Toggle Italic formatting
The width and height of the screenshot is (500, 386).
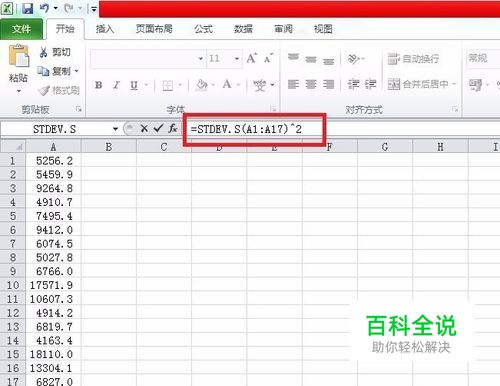116,85
